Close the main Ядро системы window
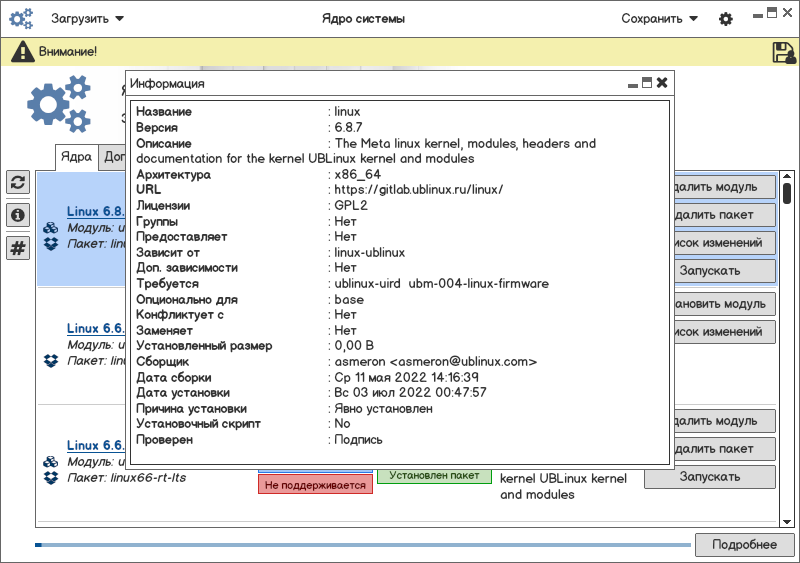Image resolution: width=800 pixels, height=563 pixels. pyautogui.click(x=788, y=13)
